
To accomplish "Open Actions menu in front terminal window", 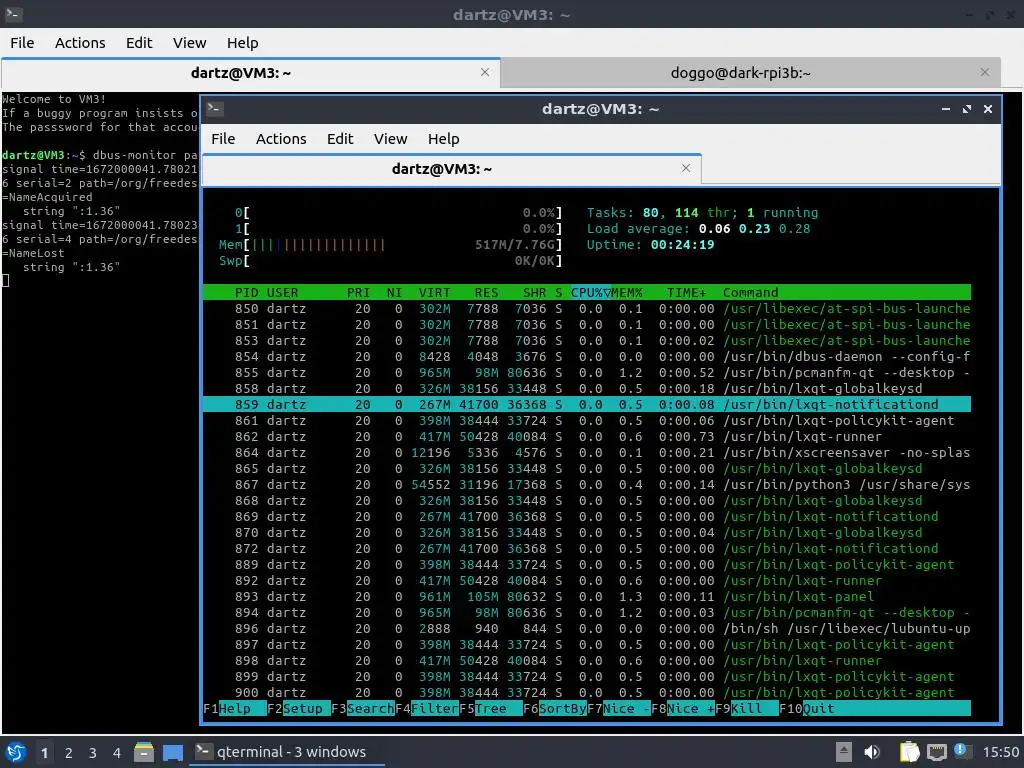I will 281,138.
